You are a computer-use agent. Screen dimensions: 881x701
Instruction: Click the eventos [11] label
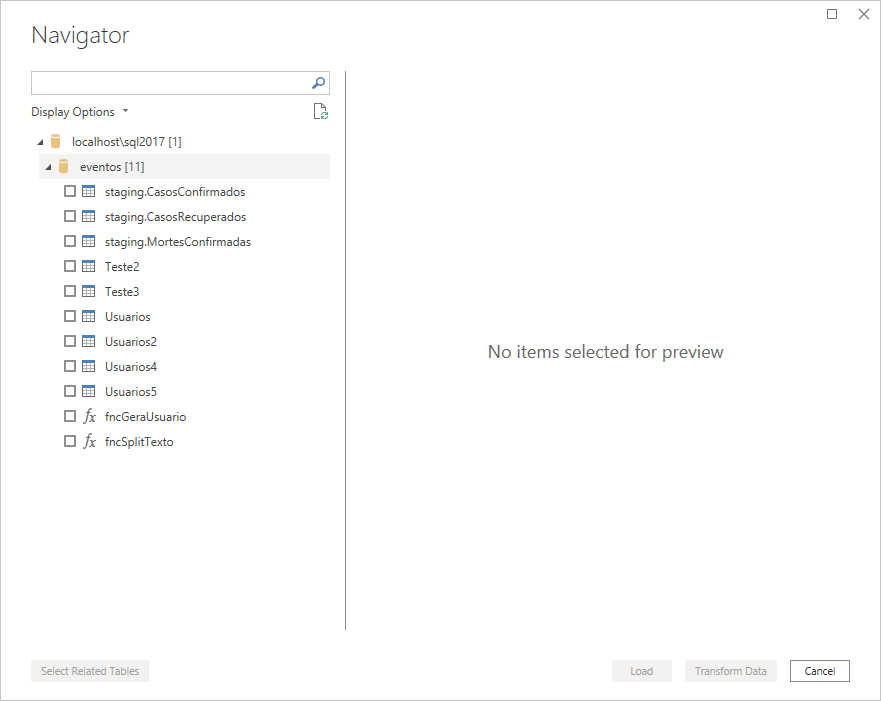112,167
